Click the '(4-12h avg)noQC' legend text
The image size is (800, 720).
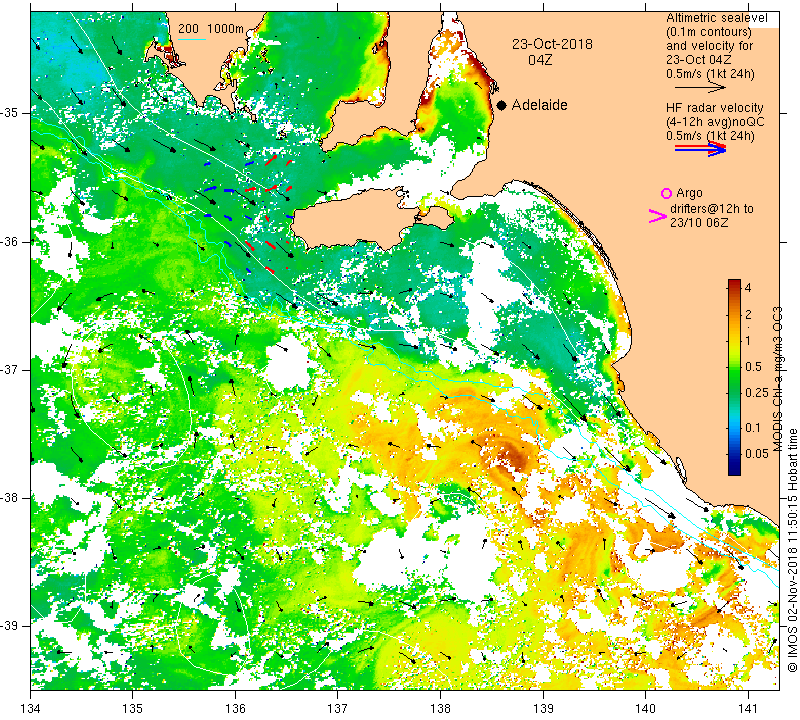pyautogui.click(x=715, y=122)
